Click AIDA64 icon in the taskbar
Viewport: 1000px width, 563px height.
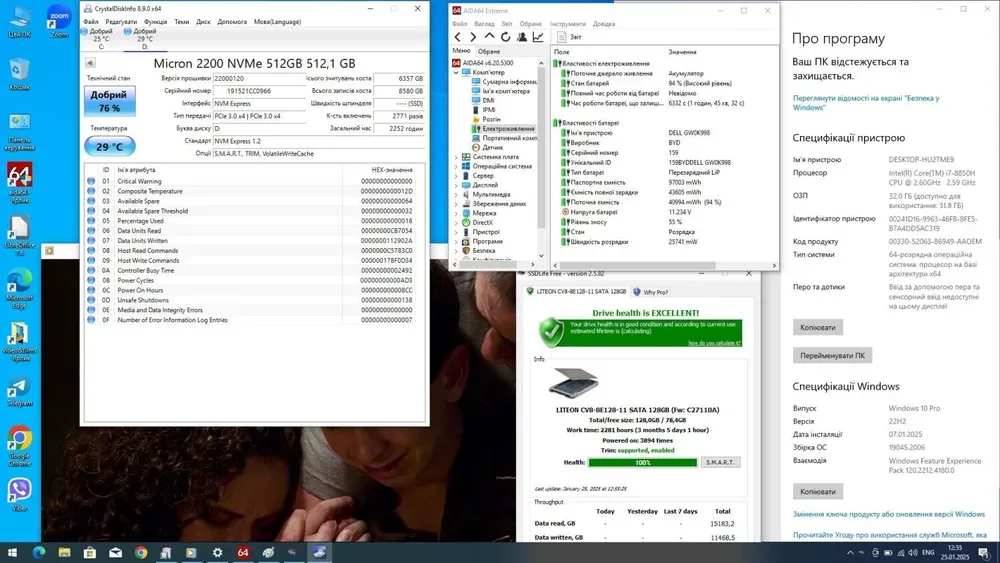[243, 552]
